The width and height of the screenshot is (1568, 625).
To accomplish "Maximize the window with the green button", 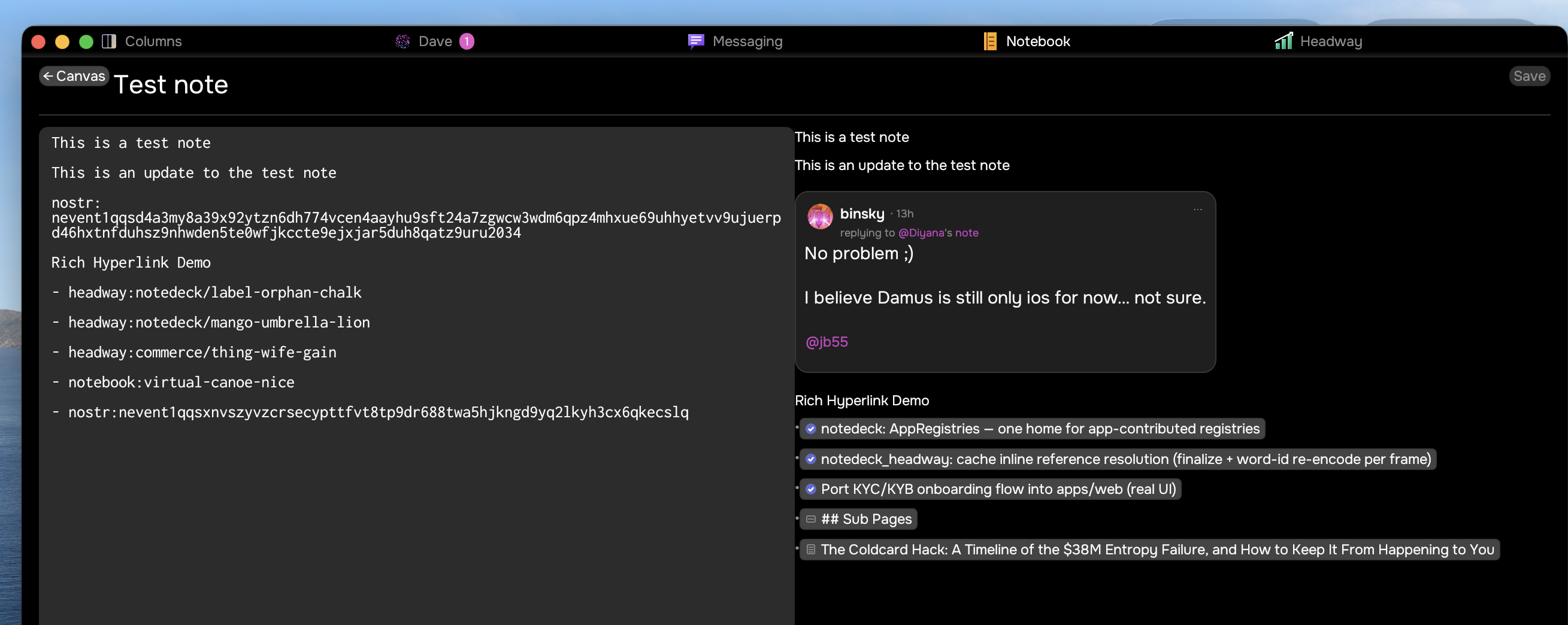I will coord(86,41).
